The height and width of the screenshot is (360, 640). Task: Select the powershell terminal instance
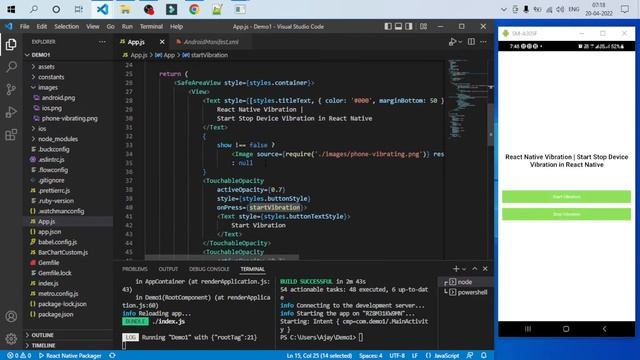point(465,292)
